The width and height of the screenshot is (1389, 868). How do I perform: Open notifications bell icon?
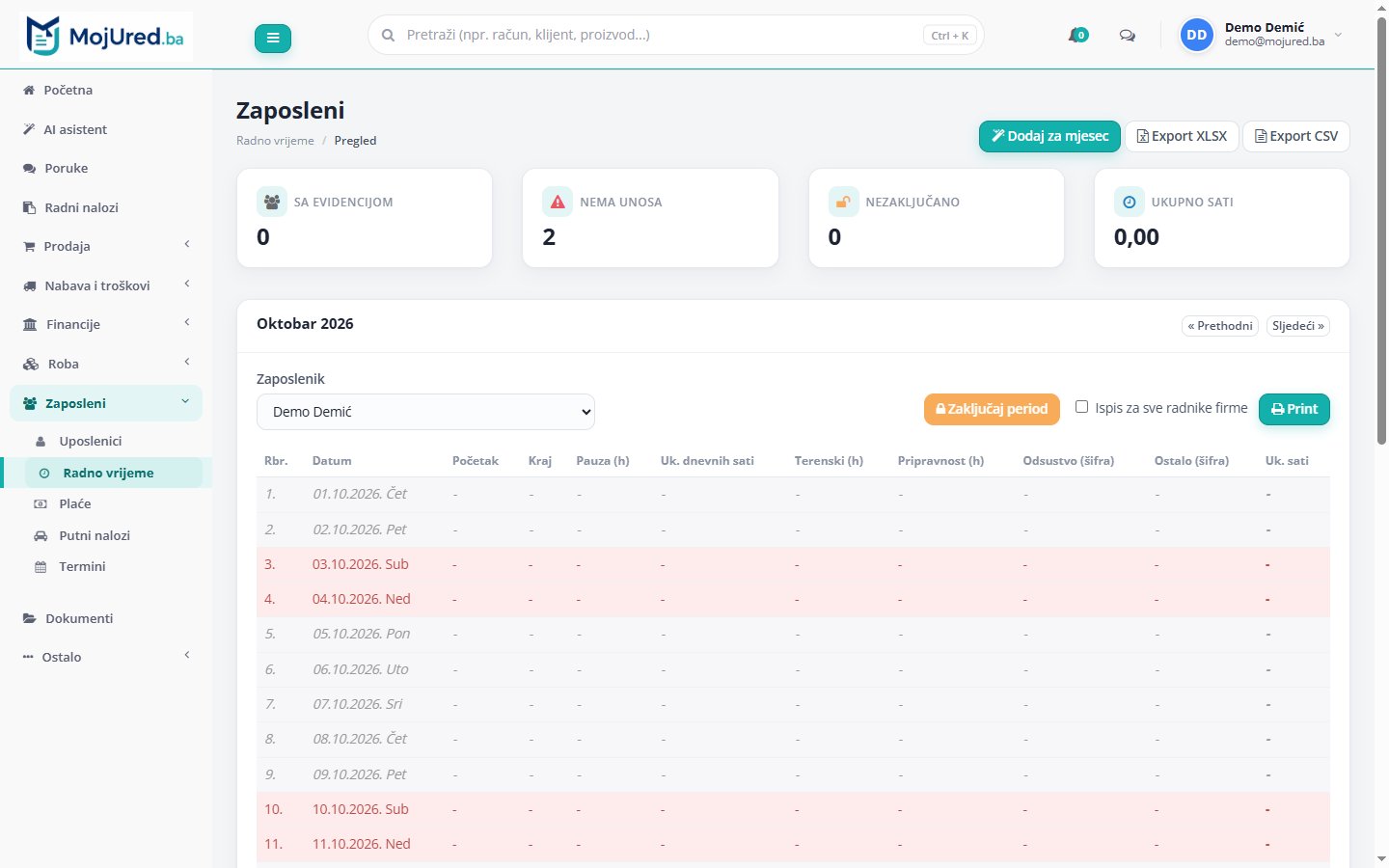[1077, 36]
